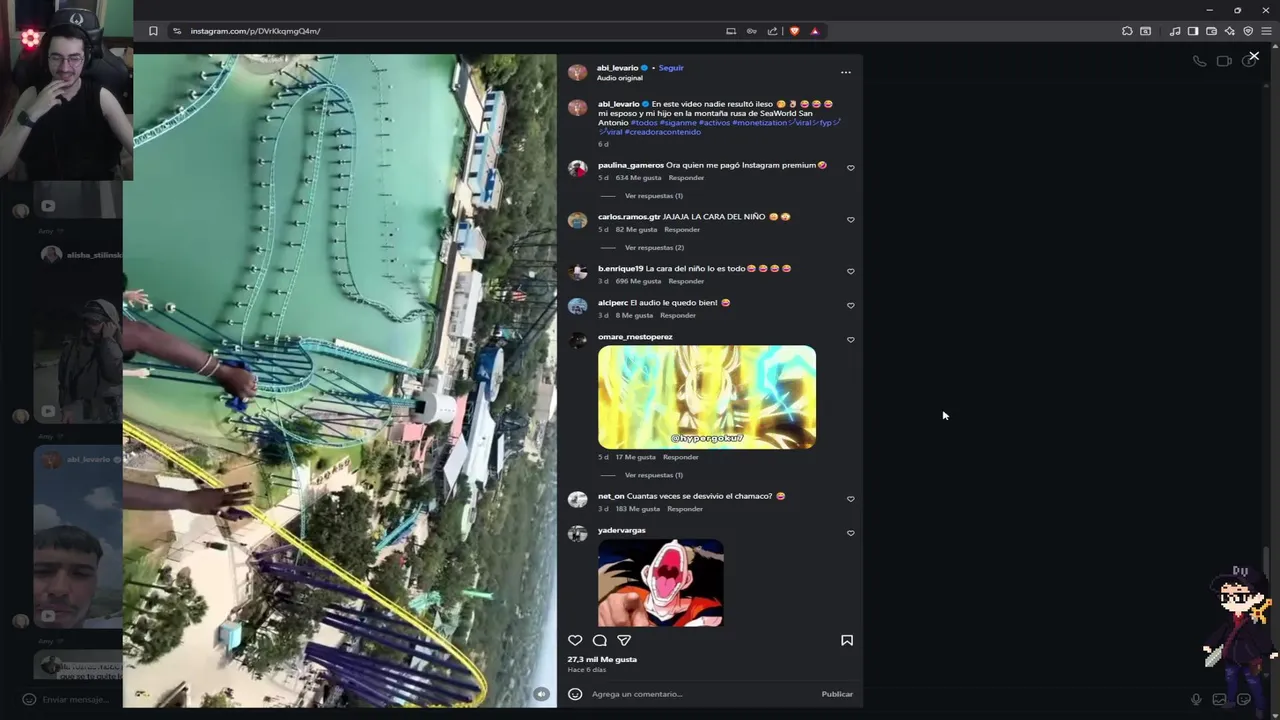Open the Brave playlist music note icon
1280x720 pixels.
[1175, 31]
